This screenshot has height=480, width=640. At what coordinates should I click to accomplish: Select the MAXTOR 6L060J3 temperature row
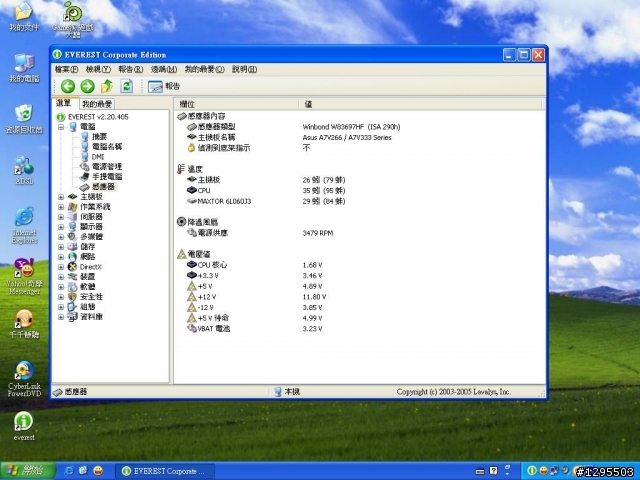[x=360, y=201]
